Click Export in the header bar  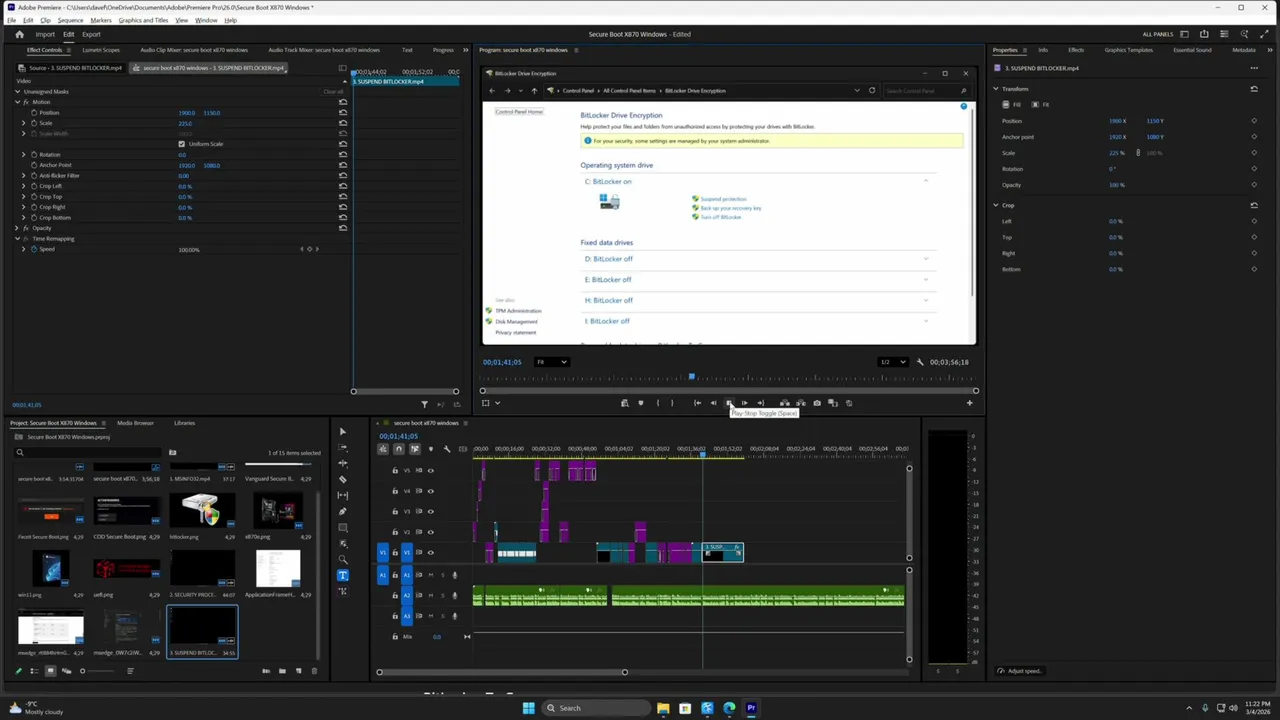[x=91, y=34]
